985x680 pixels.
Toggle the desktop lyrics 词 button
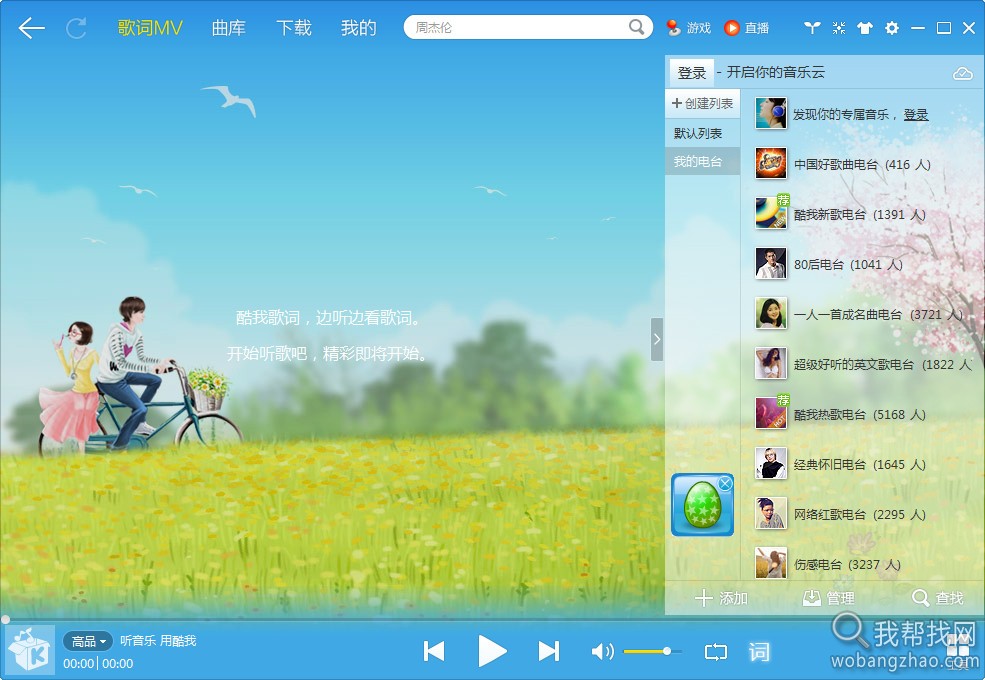pos(759,652)
